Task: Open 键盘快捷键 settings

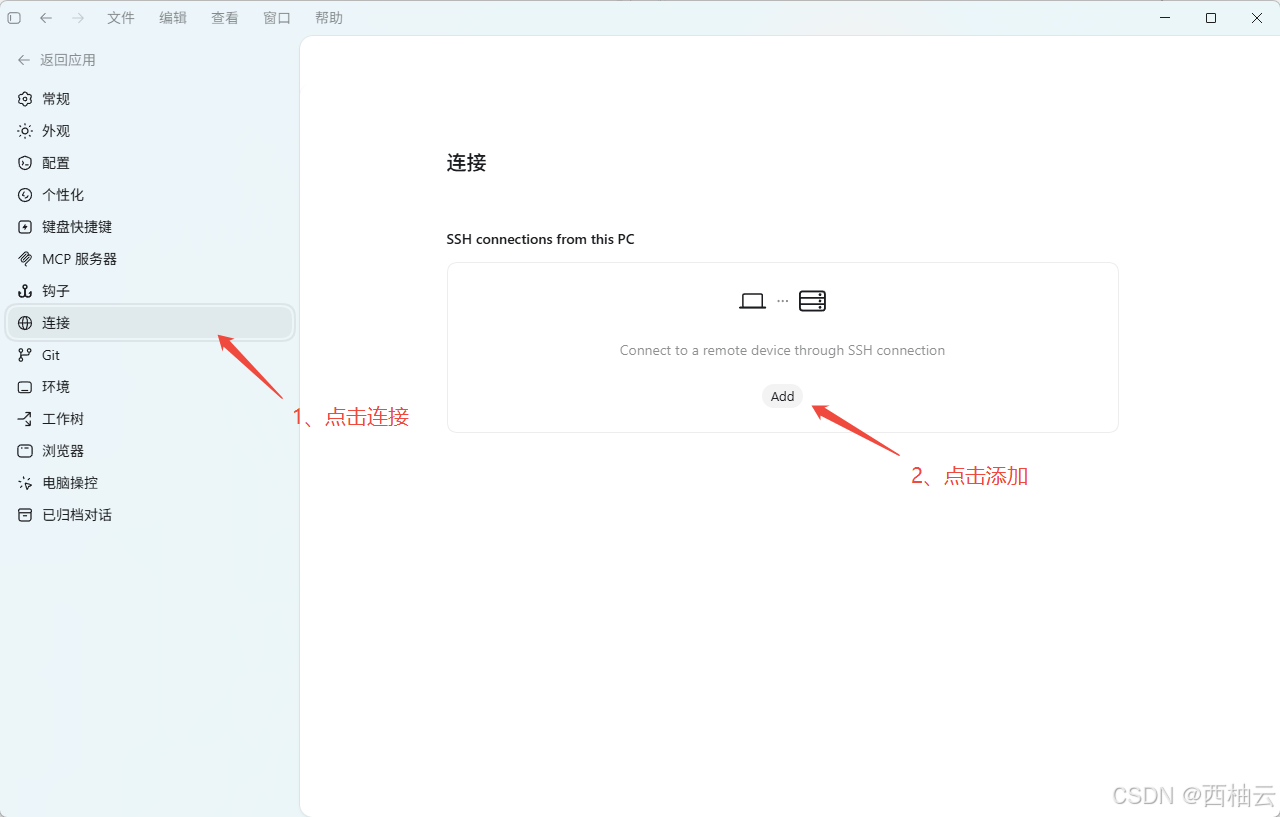Action: (150, 227)
